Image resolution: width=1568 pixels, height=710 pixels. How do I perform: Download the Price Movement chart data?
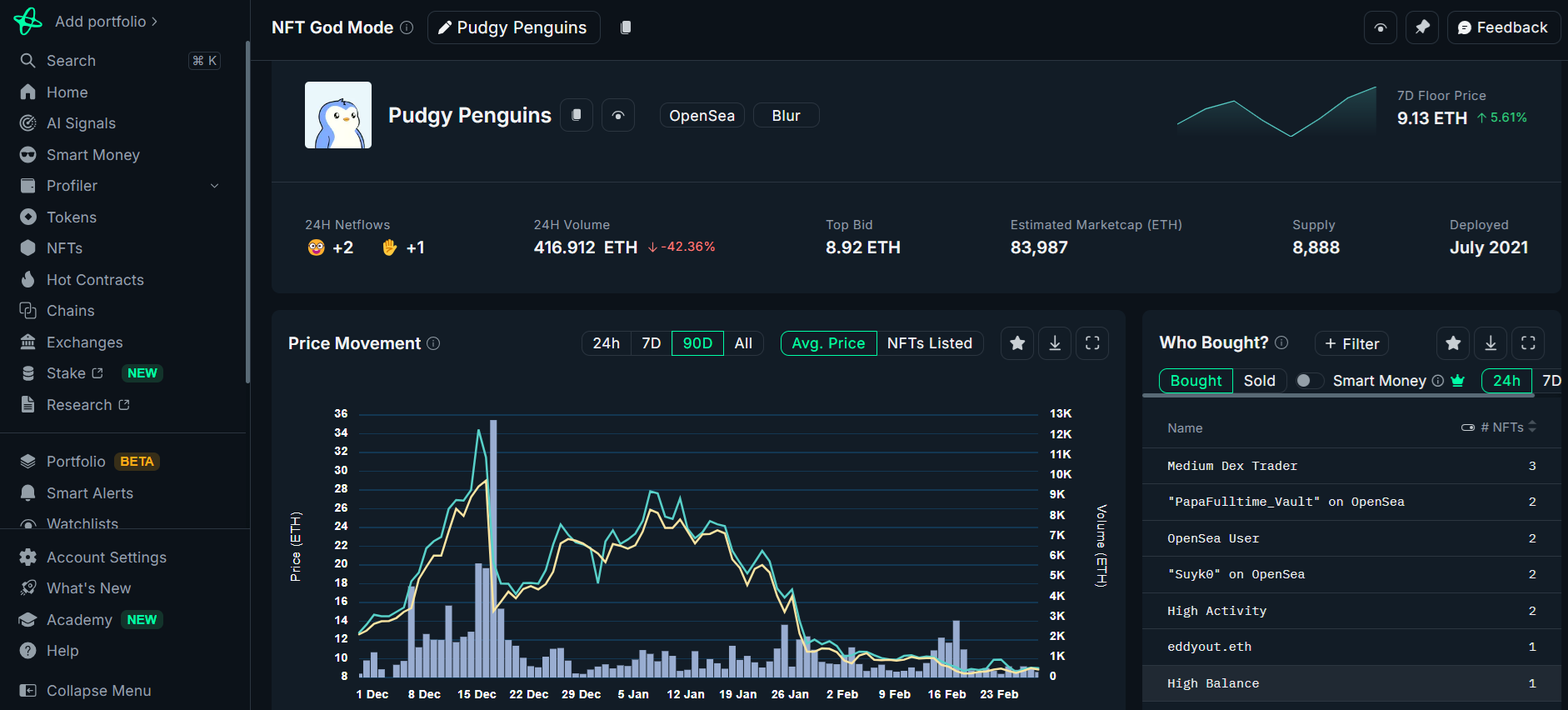click(1055, 343)
